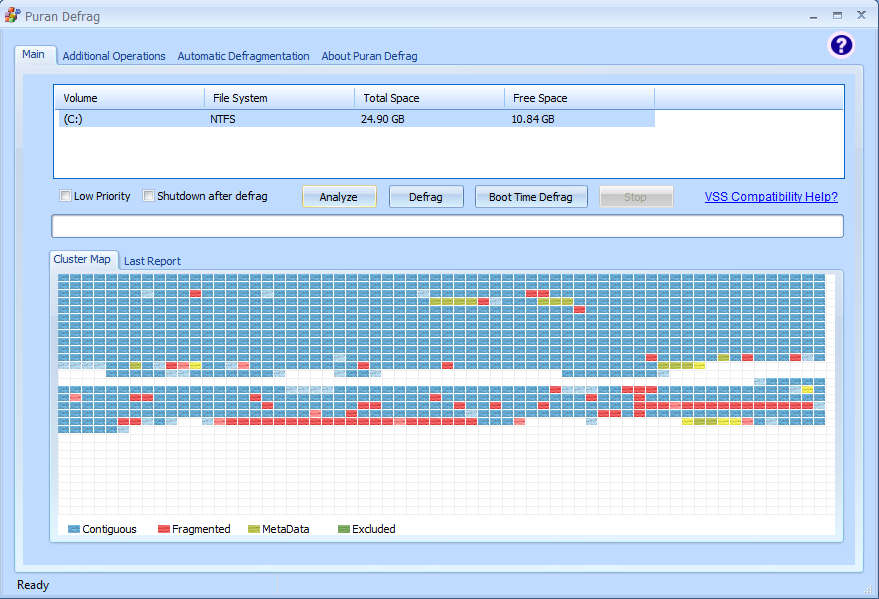Click the Boot Time Defrag button
Screen dimensions: 879x599
click(530, 197)
